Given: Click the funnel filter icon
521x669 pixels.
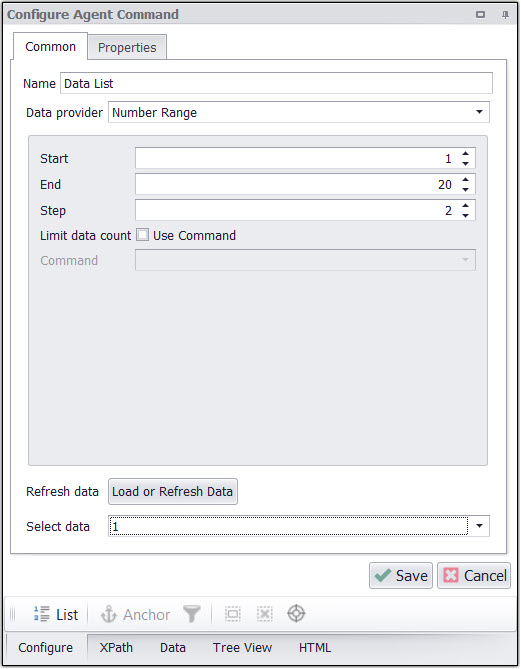Looking at the screenshot, I should coord(192,614).
